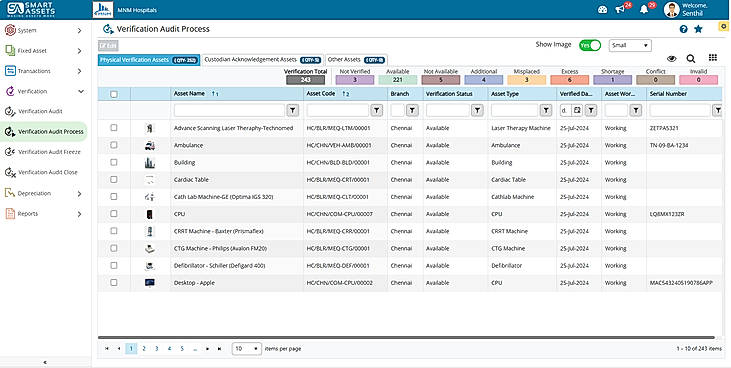731x368 pixels.
Task: Collapse the sidebar with bottom arrow
Action: point(45,362)
